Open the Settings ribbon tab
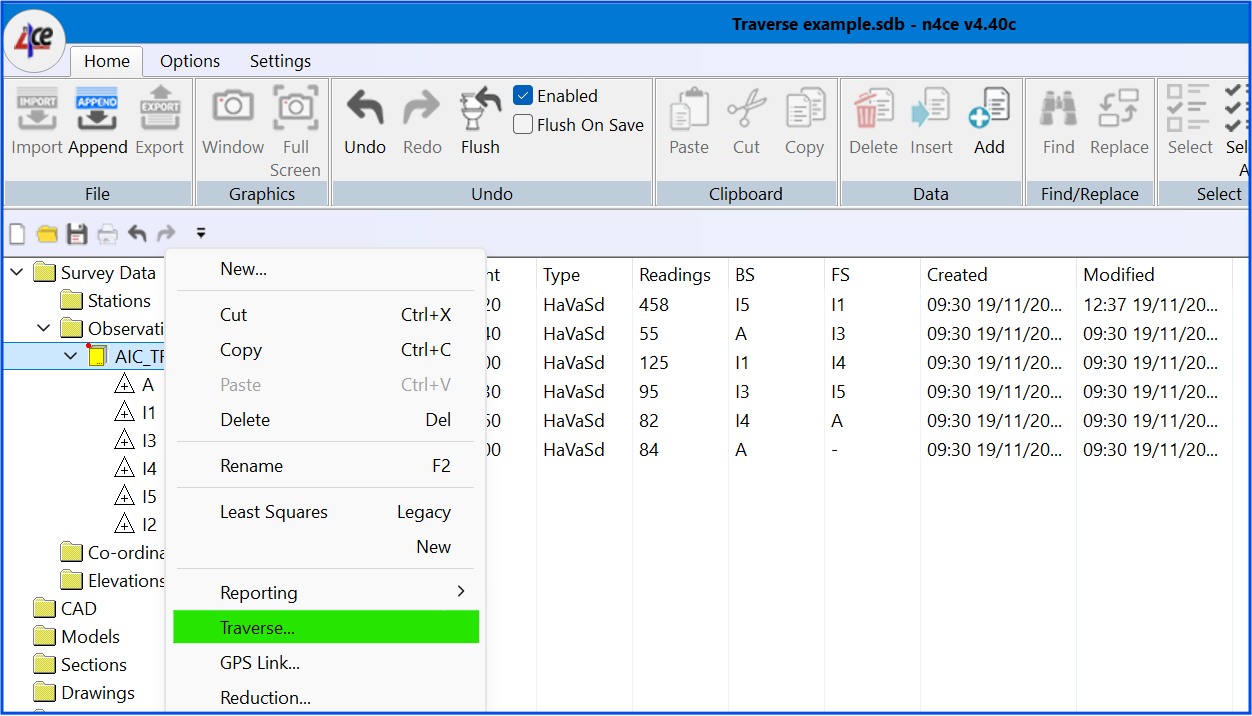Screen dimensions: 1252x716 click(x=280, y=61)
